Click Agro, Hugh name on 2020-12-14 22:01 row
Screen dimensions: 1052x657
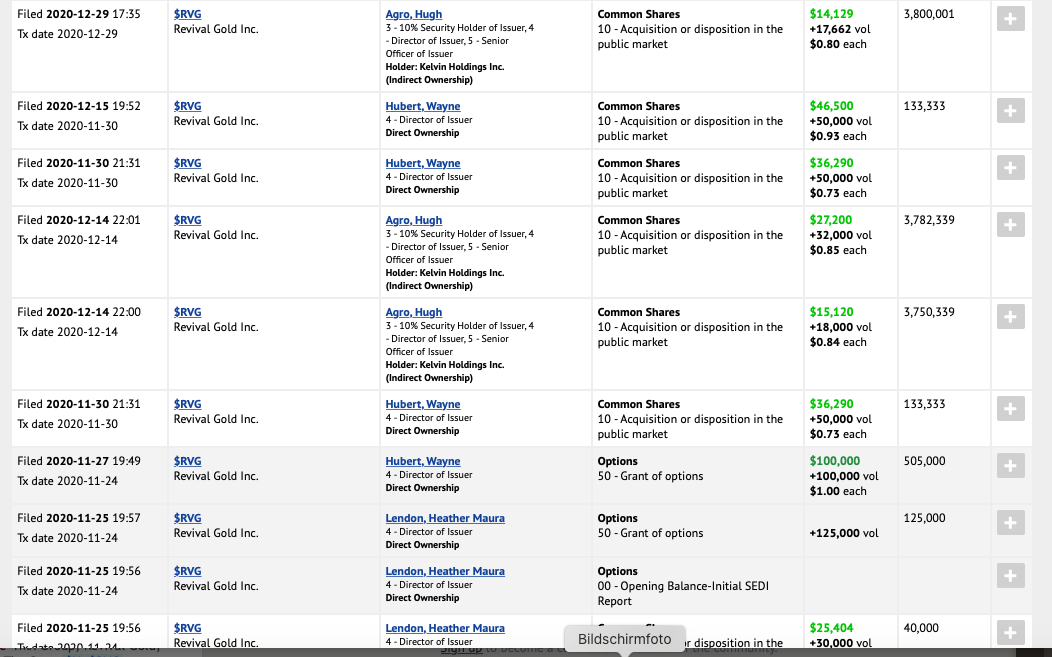click(x=413, y=220)
